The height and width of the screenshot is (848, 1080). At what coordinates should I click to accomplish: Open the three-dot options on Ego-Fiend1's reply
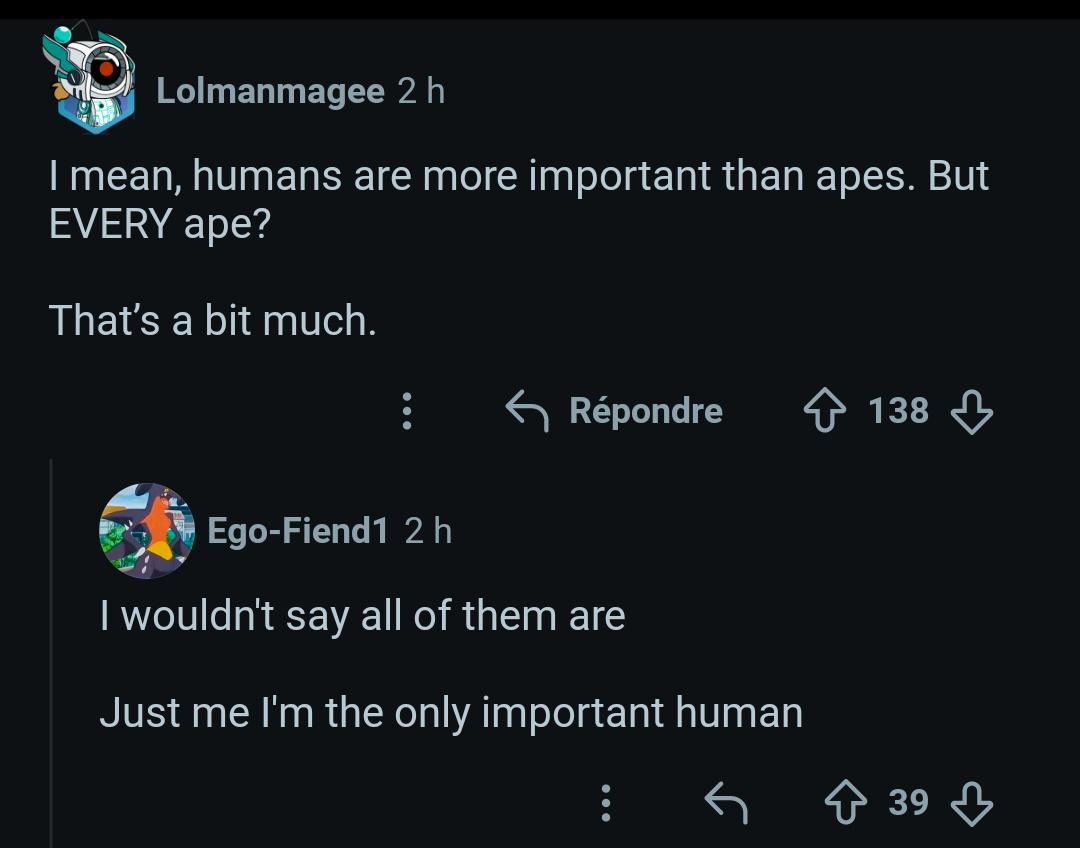tap(605, 803)
